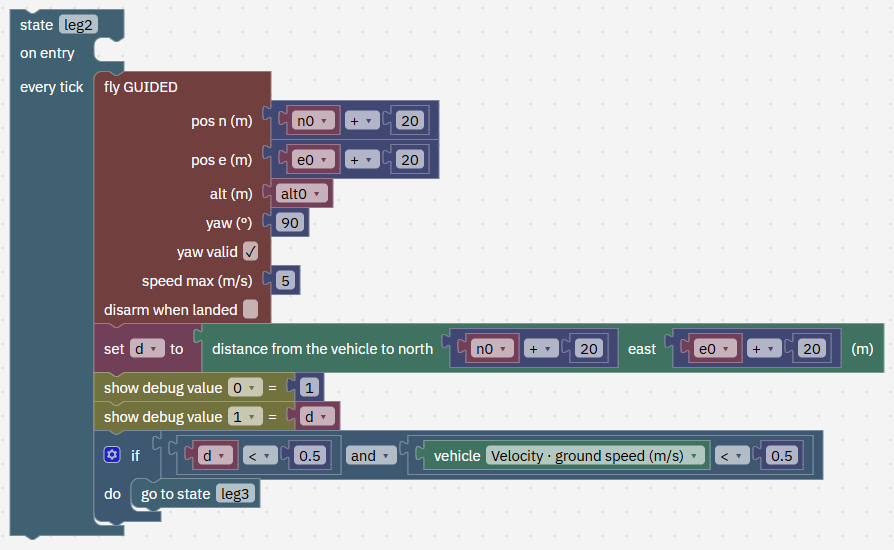Select the fly GUIDED block
Viewport: 894px width, 550px height.
pos(141,87)
